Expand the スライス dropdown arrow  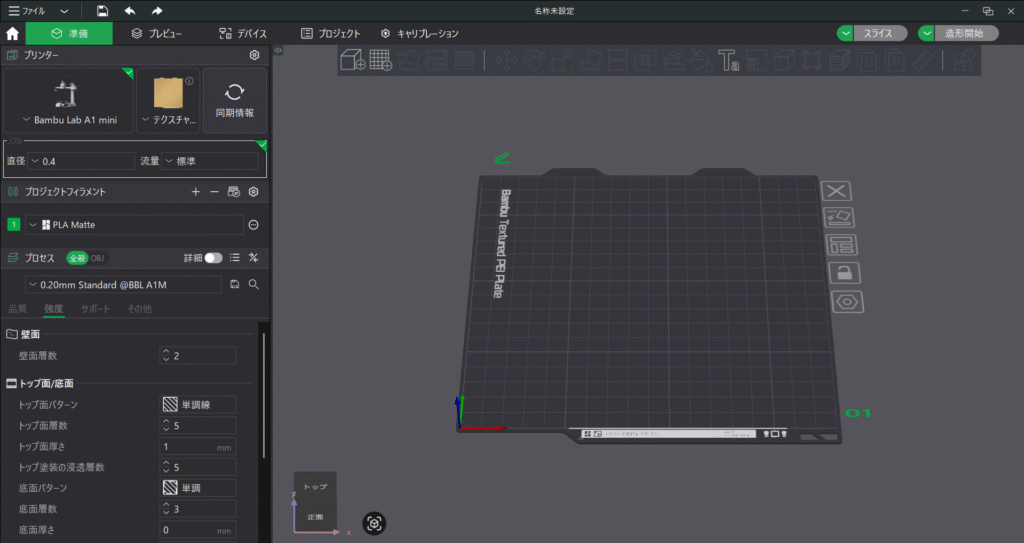(846, 33)
